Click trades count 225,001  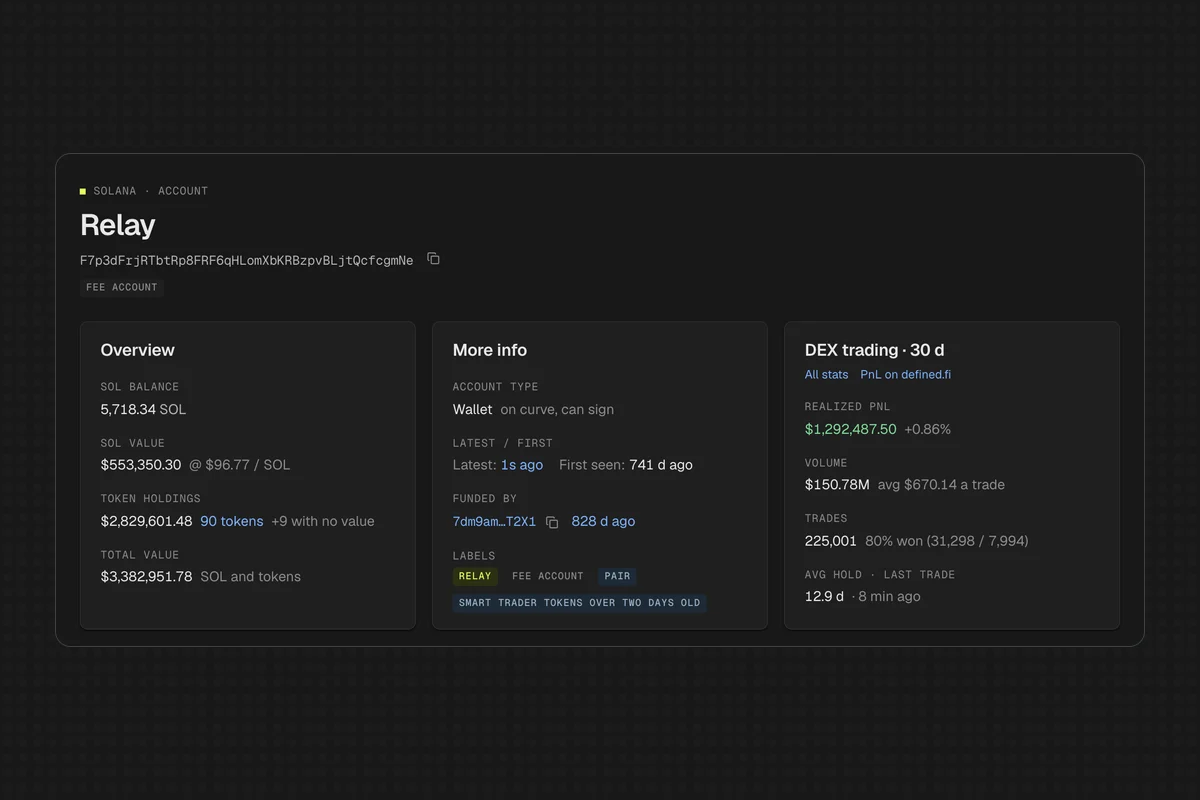tap(830, 541)
